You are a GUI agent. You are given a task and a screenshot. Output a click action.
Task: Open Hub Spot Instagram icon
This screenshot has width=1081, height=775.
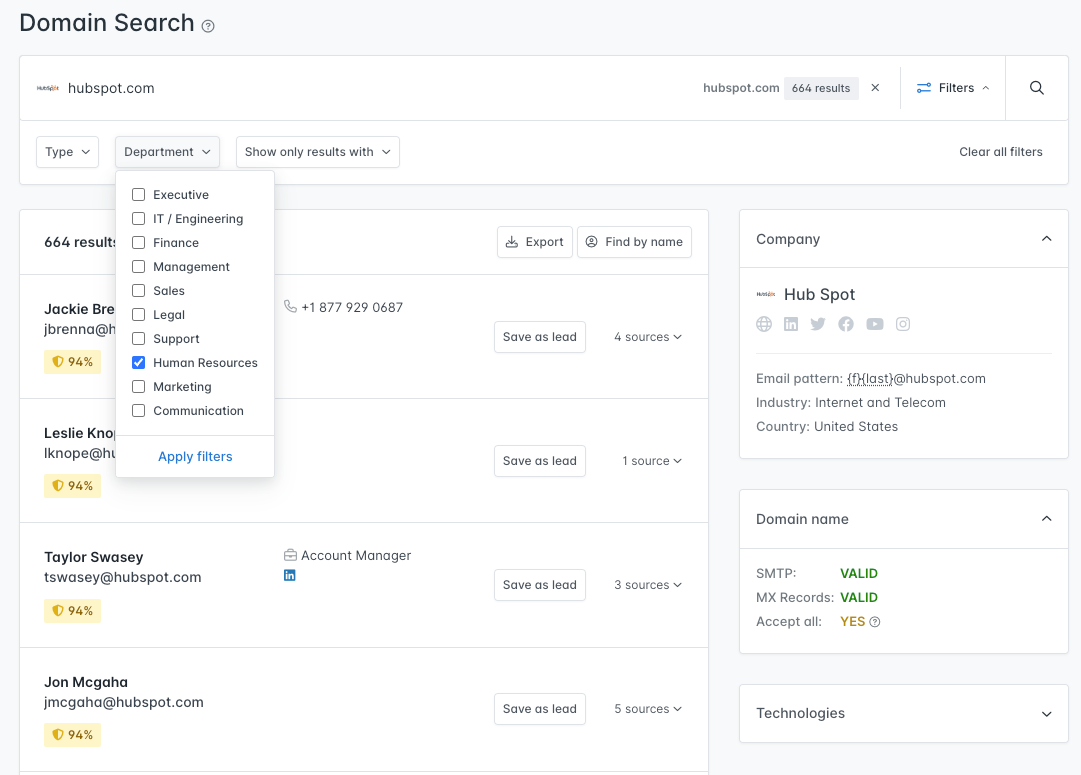(x=903, y=324)
